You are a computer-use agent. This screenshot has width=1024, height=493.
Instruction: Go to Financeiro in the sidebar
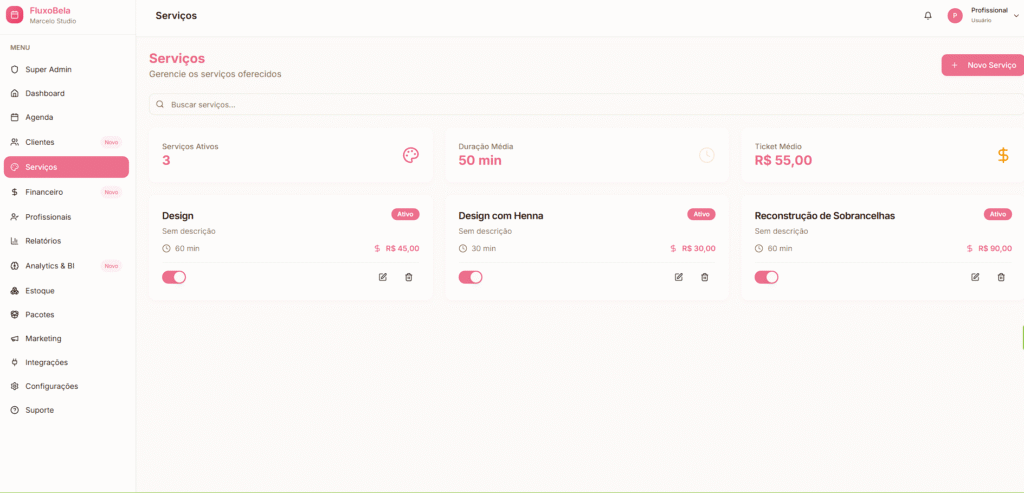tap(44, 192)
